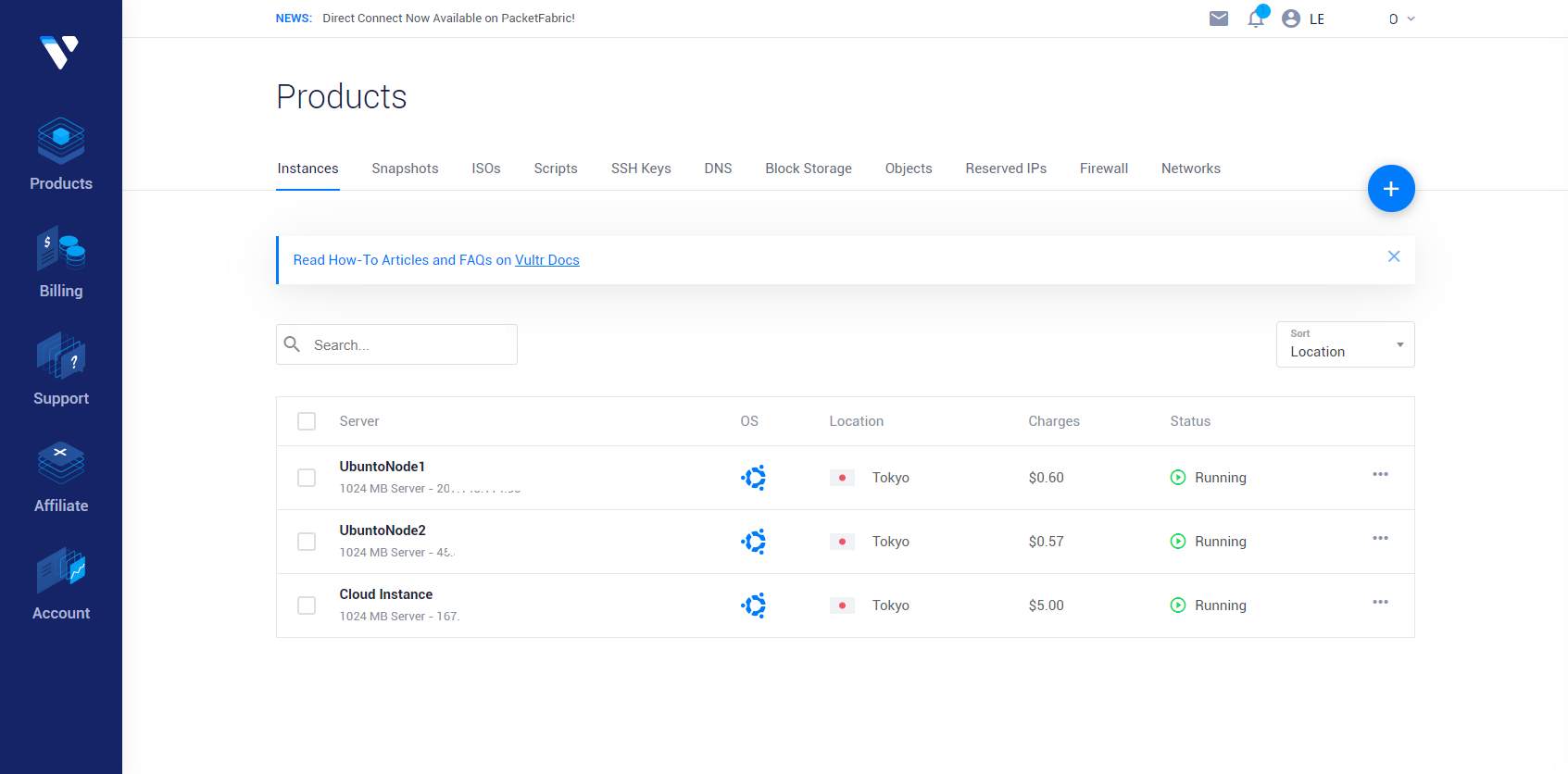
Task: Open the mail envelope icon in header
Action: 1219,19
